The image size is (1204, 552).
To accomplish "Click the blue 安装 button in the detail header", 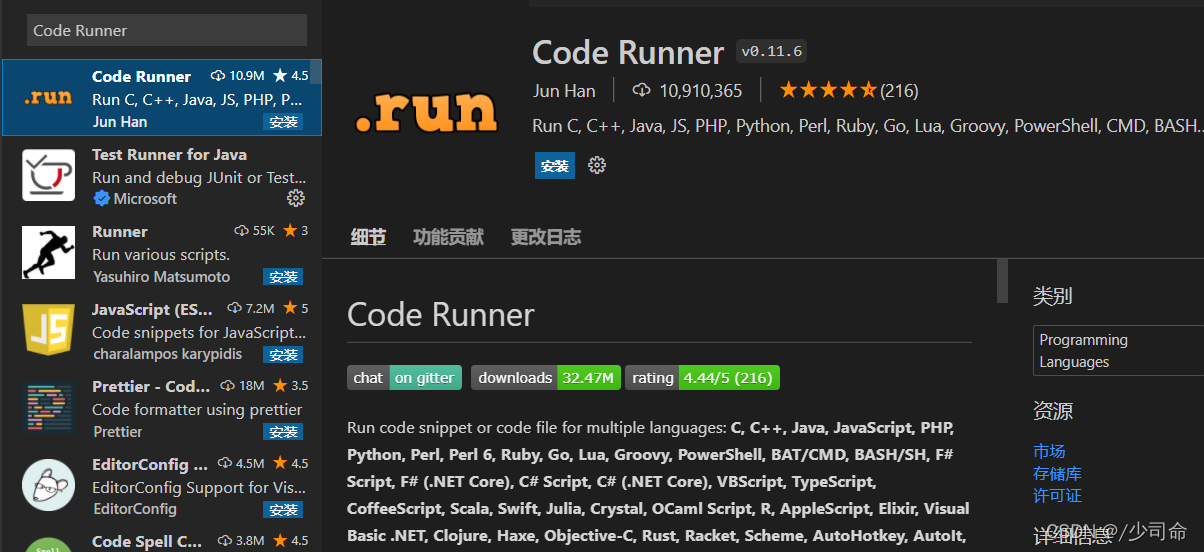I will 554,166.
